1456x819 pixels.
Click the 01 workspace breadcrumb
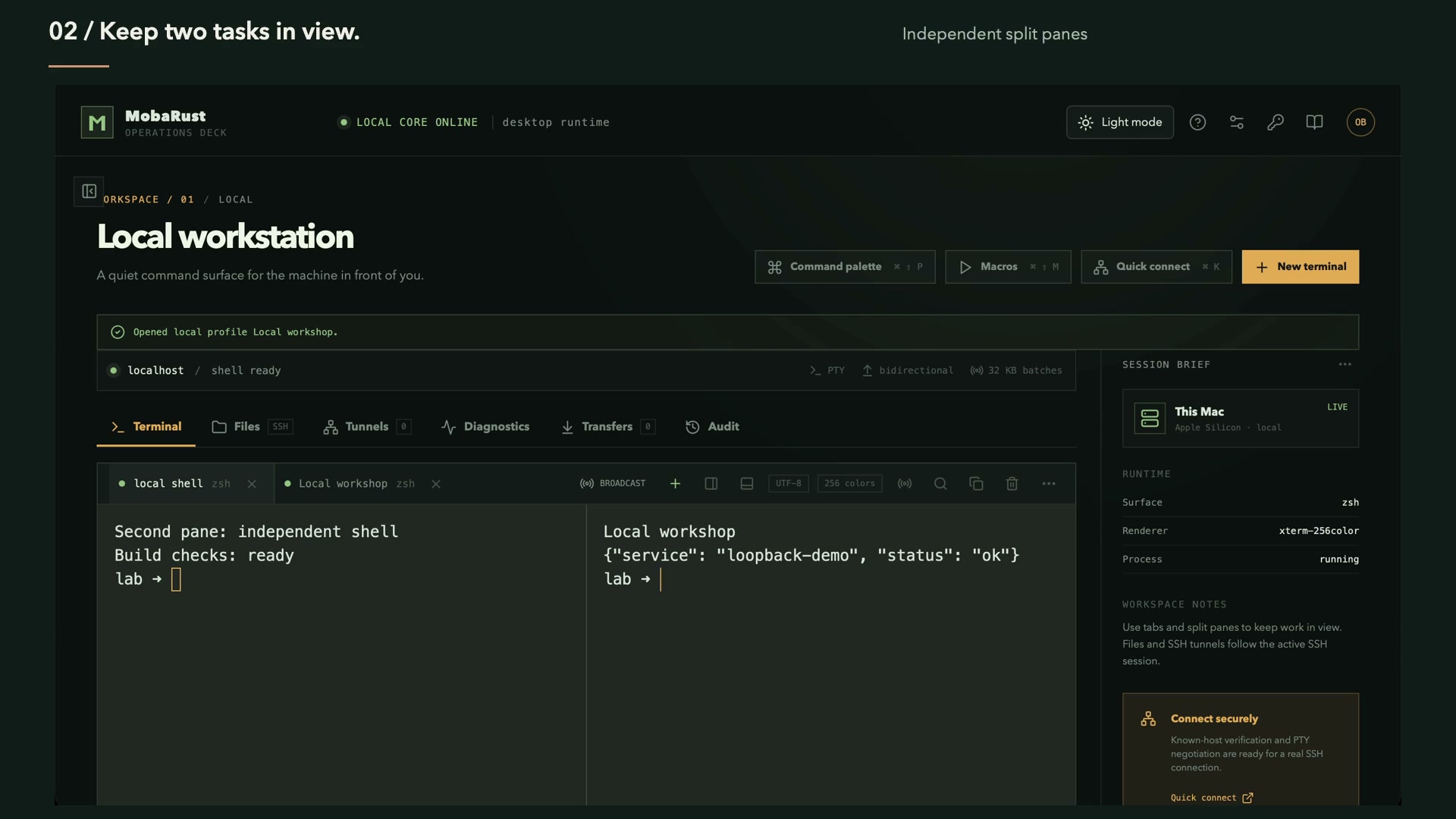(187, 199)
